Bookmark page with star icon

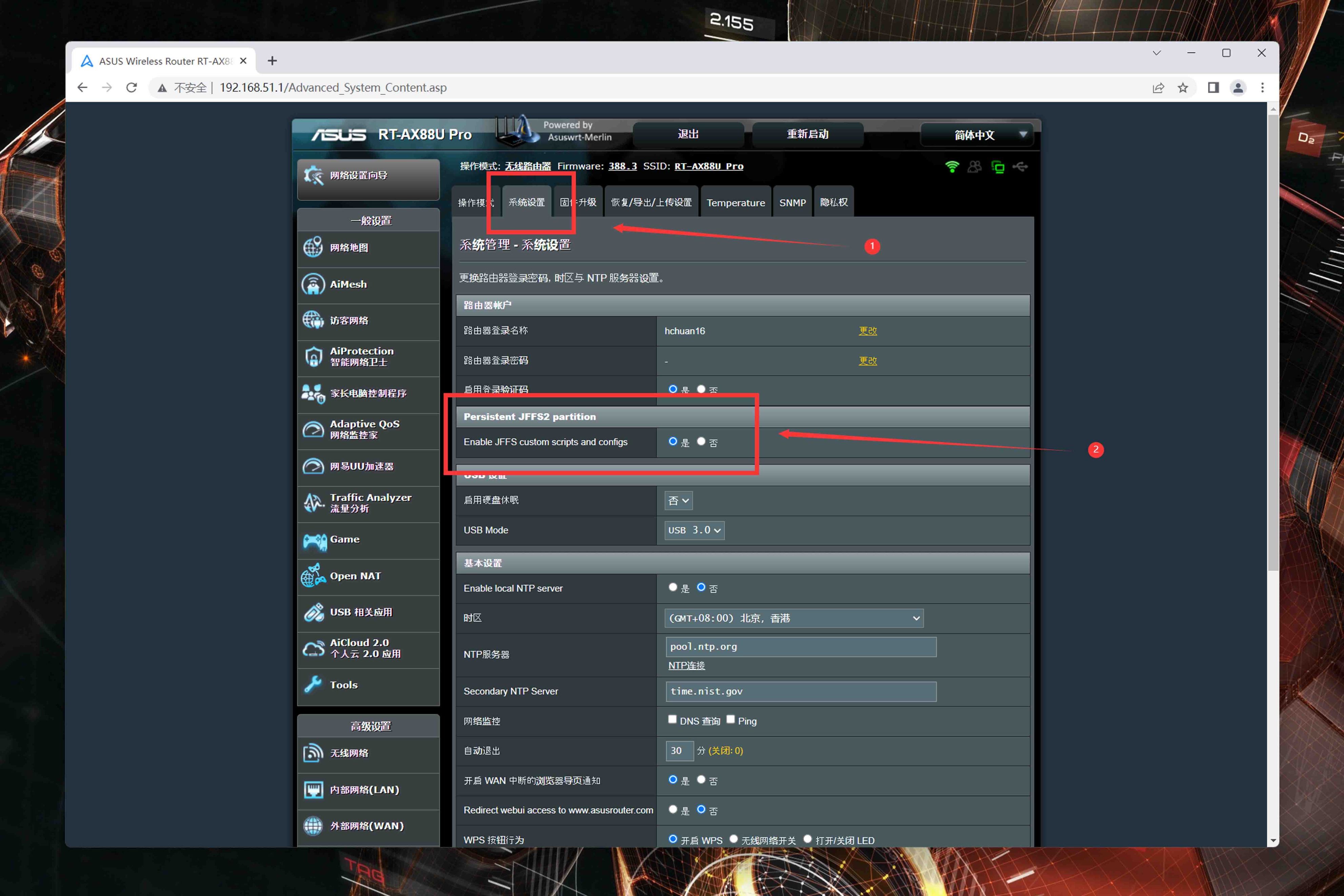[x=1182, y=87]
